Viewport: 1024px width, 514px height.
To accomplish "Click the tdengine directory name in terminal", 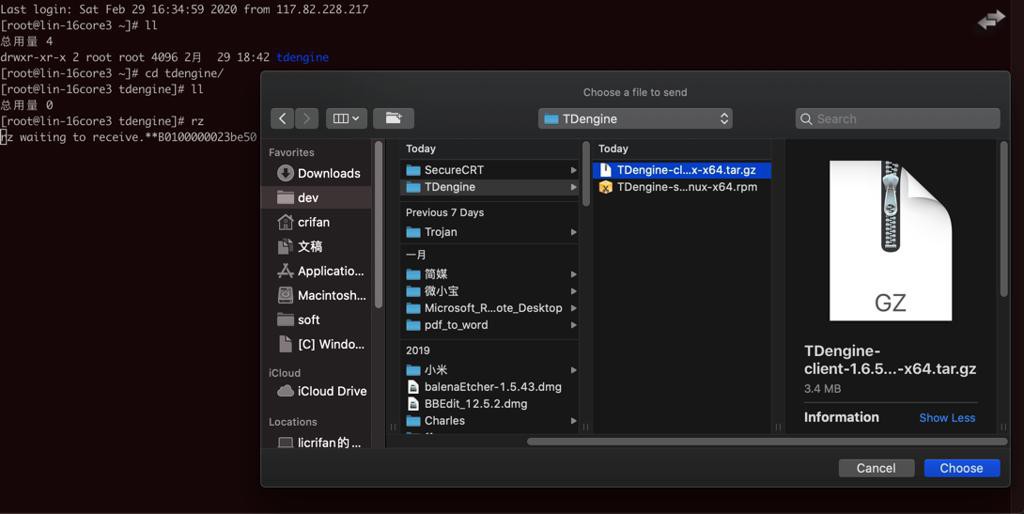I will pos(302,57).
